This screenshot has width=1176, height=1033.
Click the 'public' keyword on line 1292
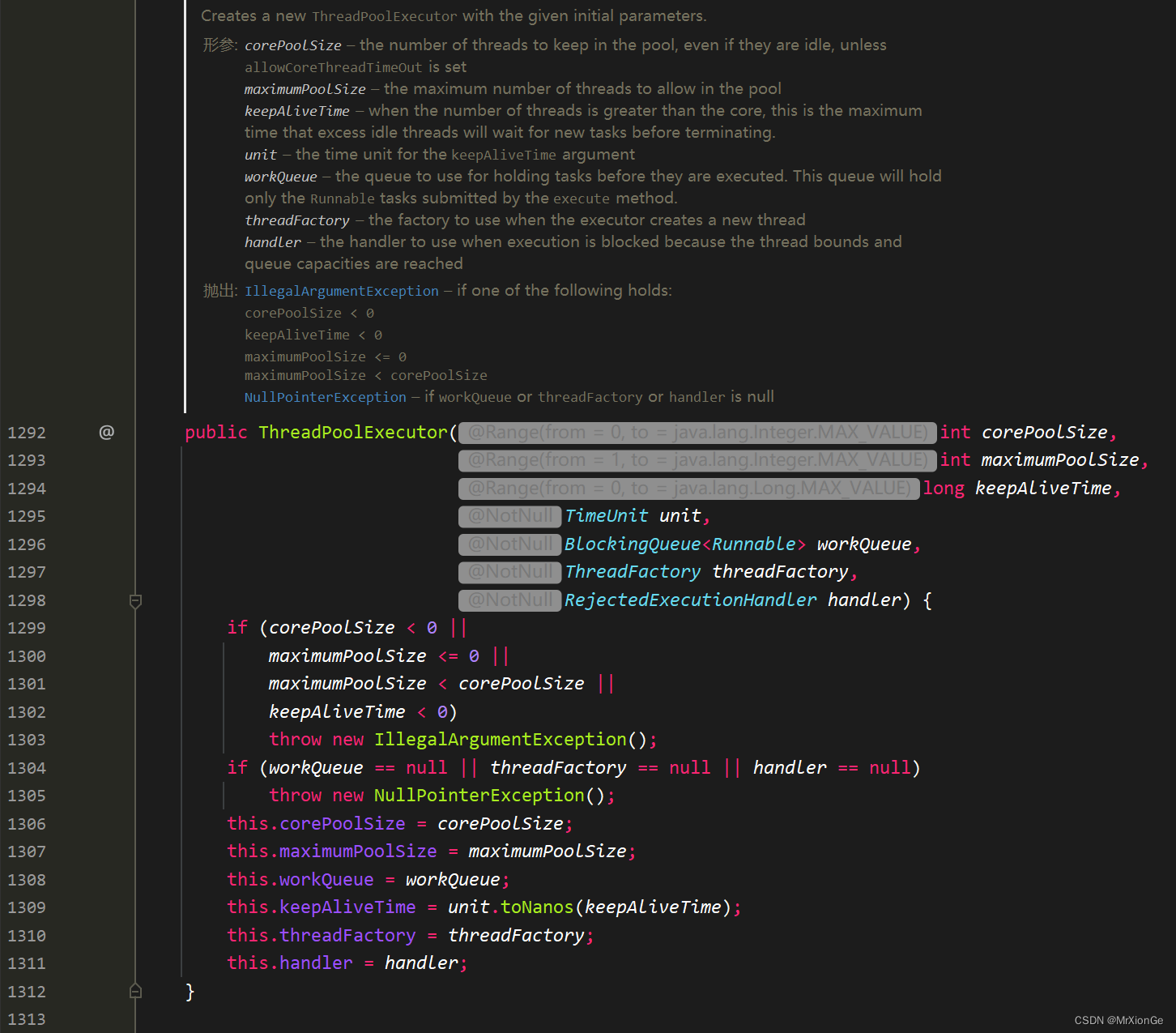point(216,433)
